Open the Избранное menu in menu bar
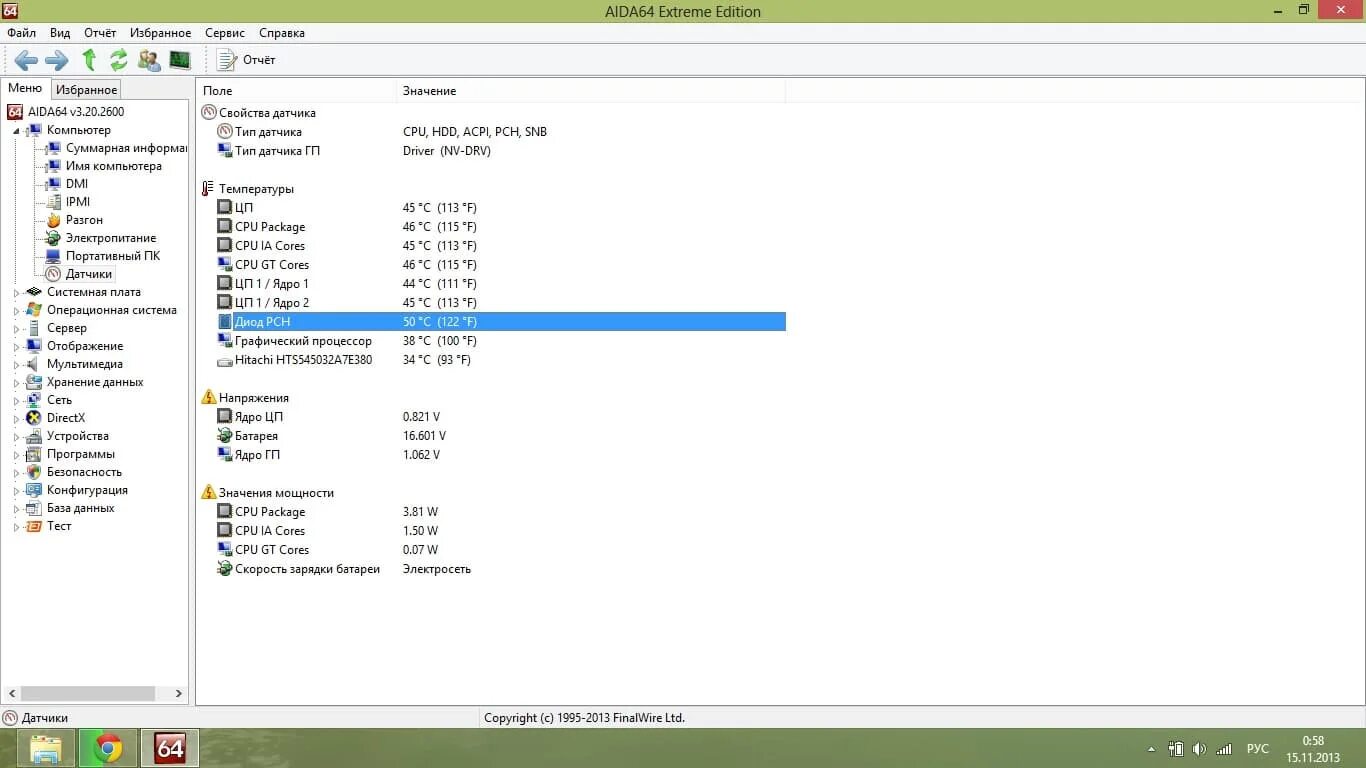The width and height of the screenshot is (1366, 768). (x=161, y=33)
